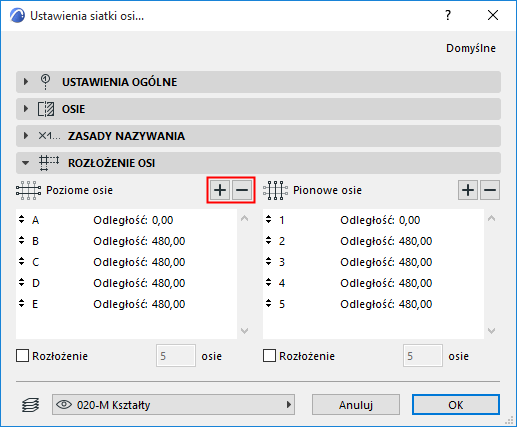Click the reorder handle of axis D
The width and height of the screenshot is (517, 427).
22,282
